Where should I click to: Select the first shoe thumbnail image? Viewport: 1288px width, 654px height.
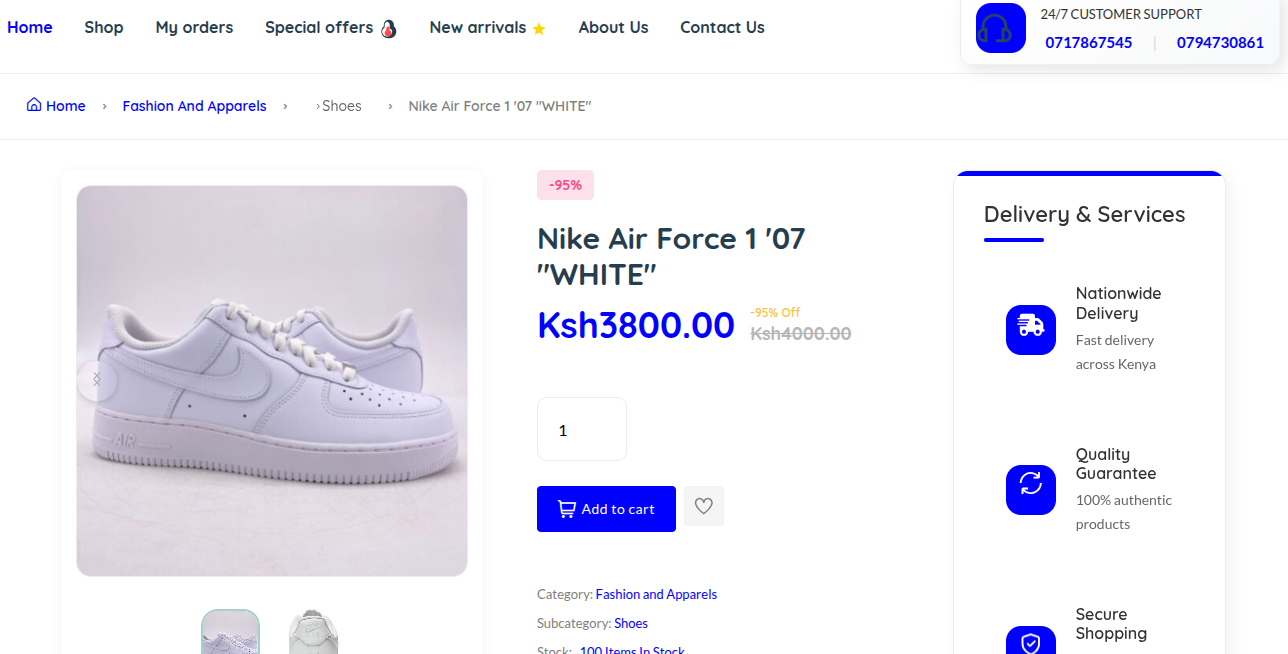click(231, 632)
